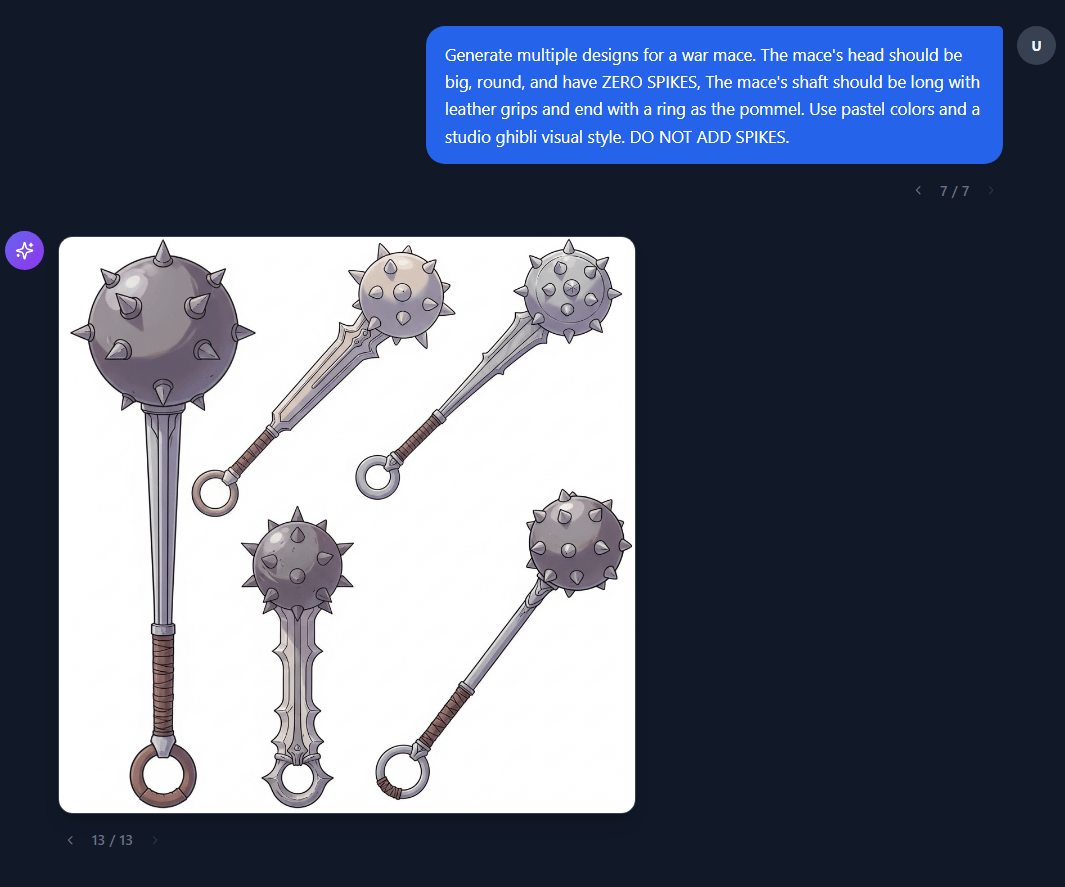This screenshot has height=887, width=1065.
Task: Click the tall mace's brown leather grip
Action: click(163, 684)
